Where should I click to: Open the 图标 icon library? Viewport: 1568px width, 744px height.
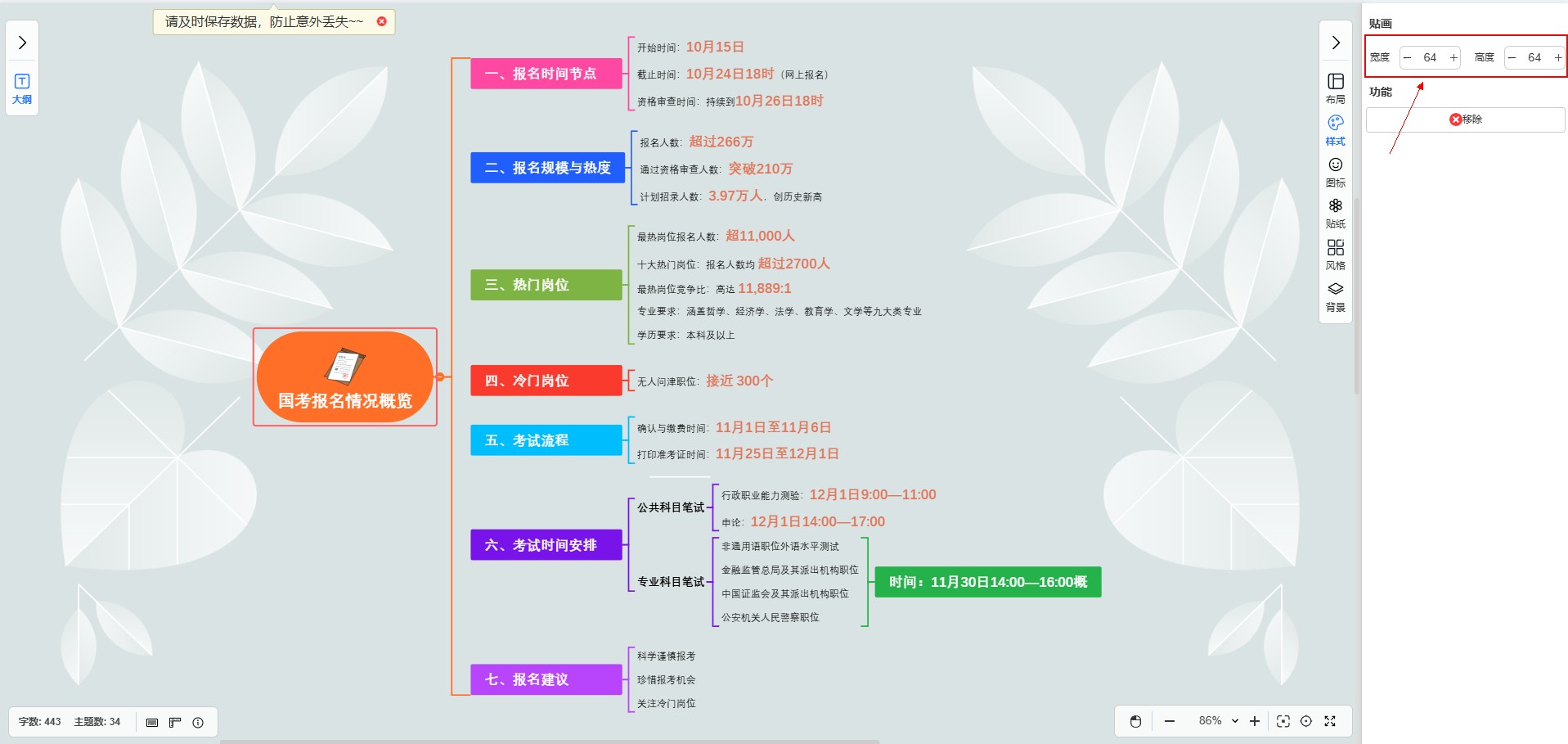tap(1335, 171)
